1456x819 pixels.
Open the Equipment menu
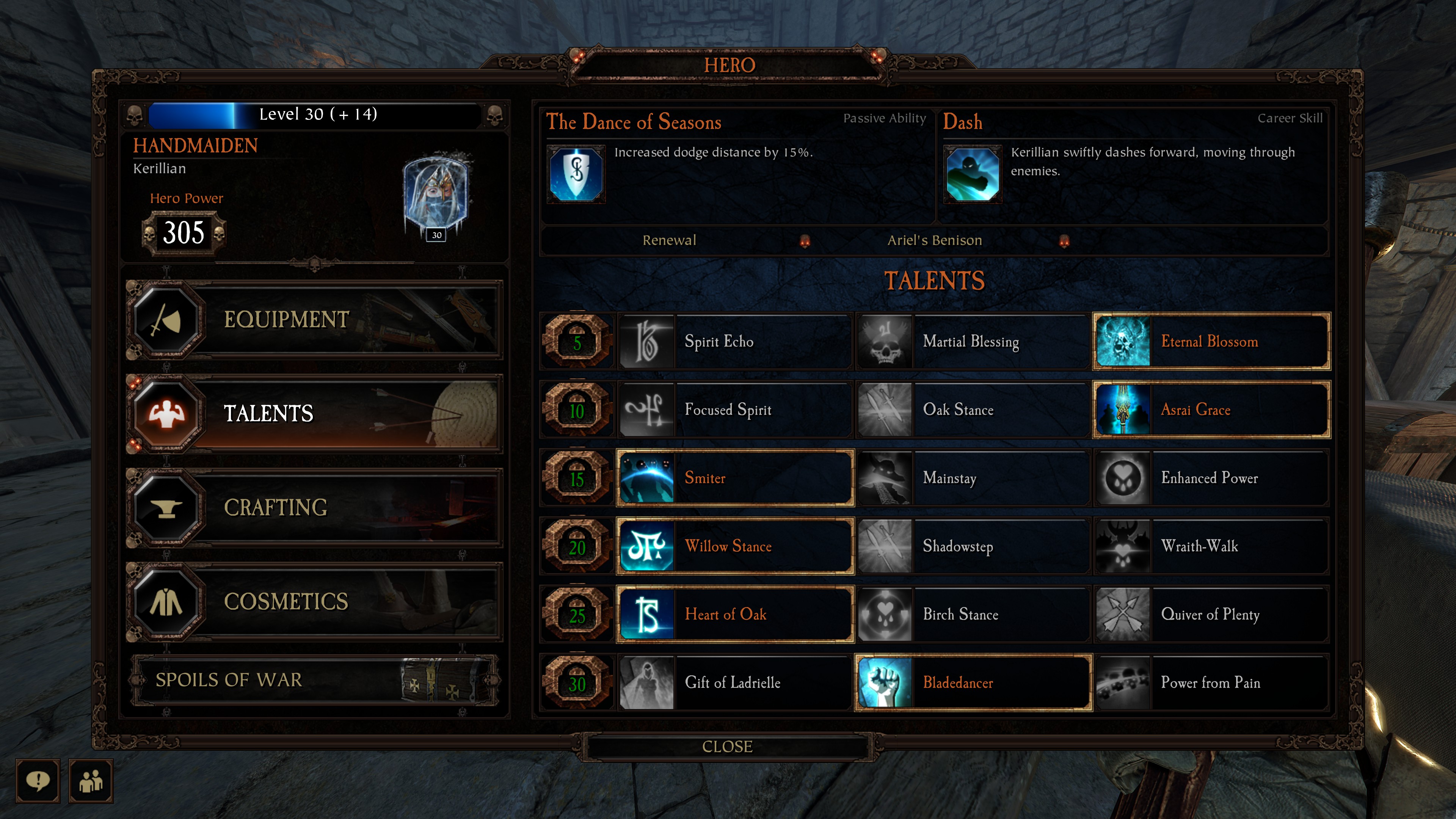click(314, 320)
